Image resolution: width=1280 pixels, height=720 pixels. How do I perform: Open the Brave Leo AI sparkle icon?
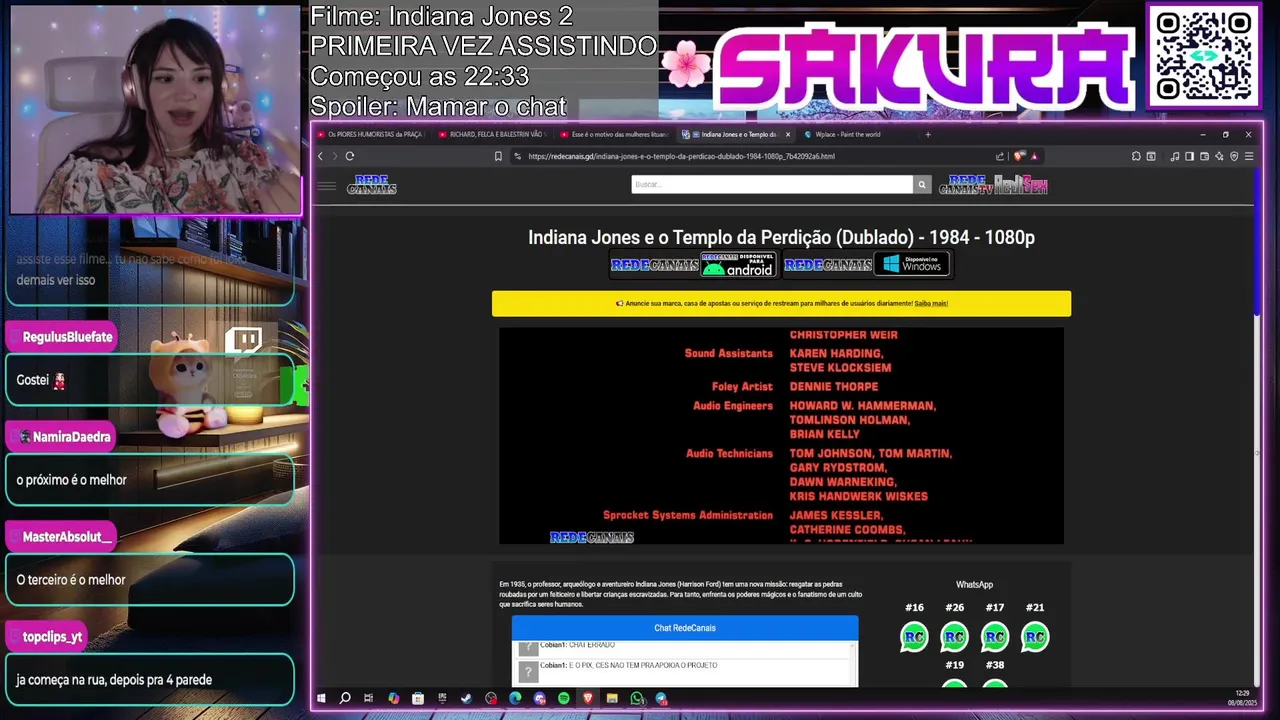click(x=1219, y=156)
